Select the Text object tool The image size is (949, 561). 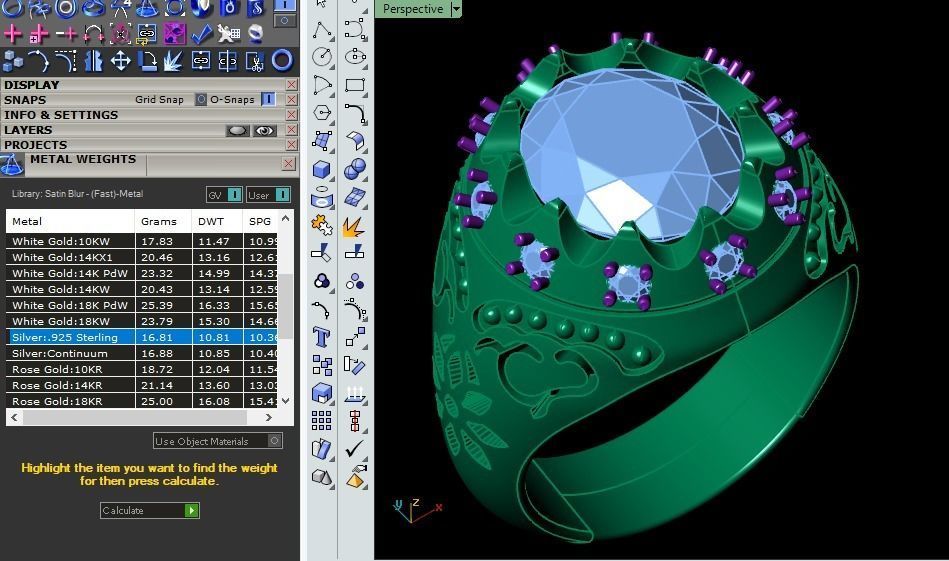[321, 337]
